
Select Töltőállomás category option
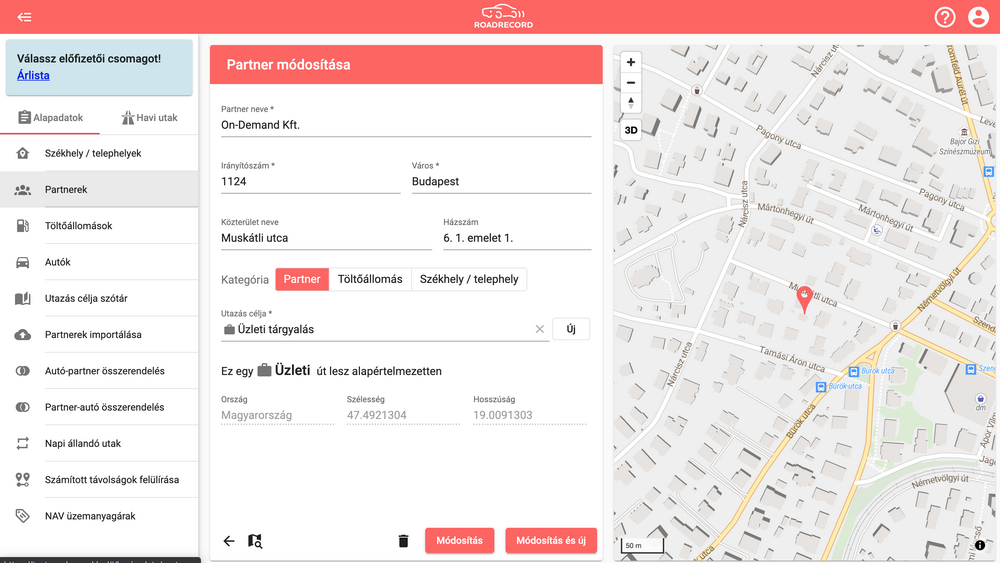click(370, 279)
